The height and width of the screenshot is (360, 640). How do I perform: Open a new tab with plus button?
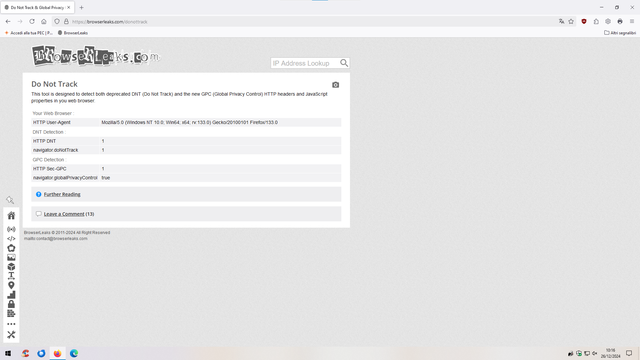[x=82, y=7]
